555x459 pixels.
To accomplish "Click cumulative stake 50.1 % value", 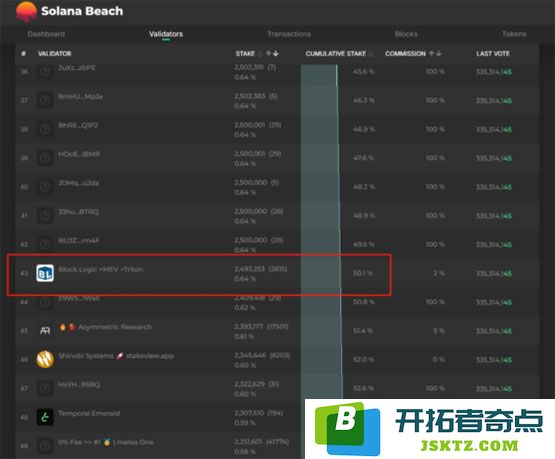I will (x=363, y=273).
